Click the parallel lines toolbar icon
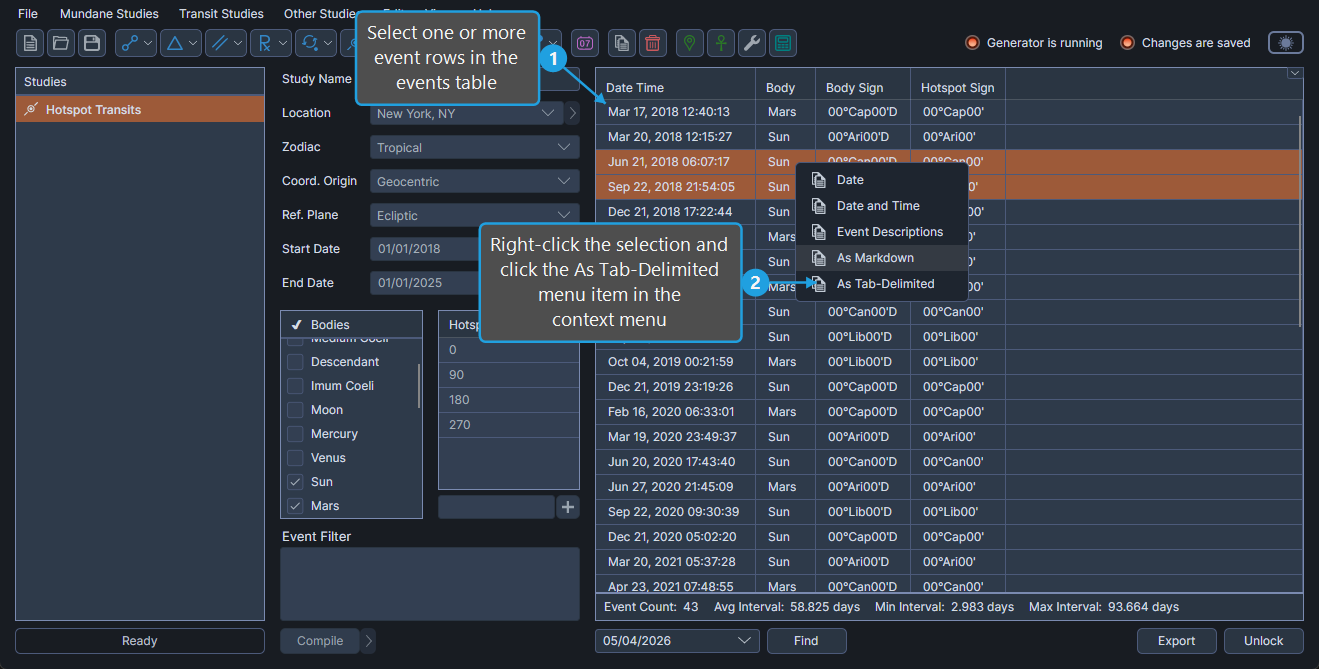Screen dimensions: 1319x669 219,43
